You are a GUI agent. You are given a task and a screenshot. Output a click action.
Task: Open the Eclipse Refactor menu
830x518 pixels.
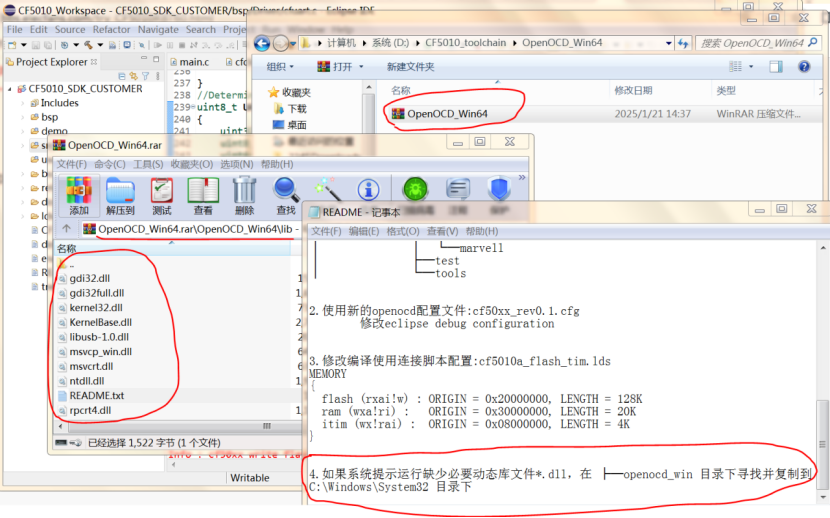point(111,30)
